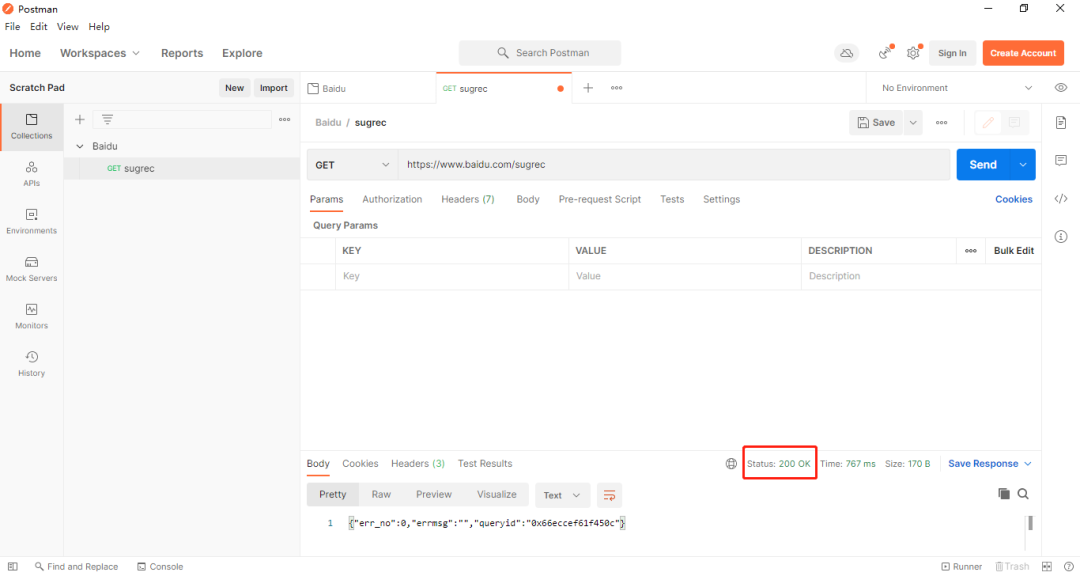Open the code snippet icon in right sidebar
Image resolution: width=1080 pixels, height=576 pixels.
click(x=1061, y=199)
